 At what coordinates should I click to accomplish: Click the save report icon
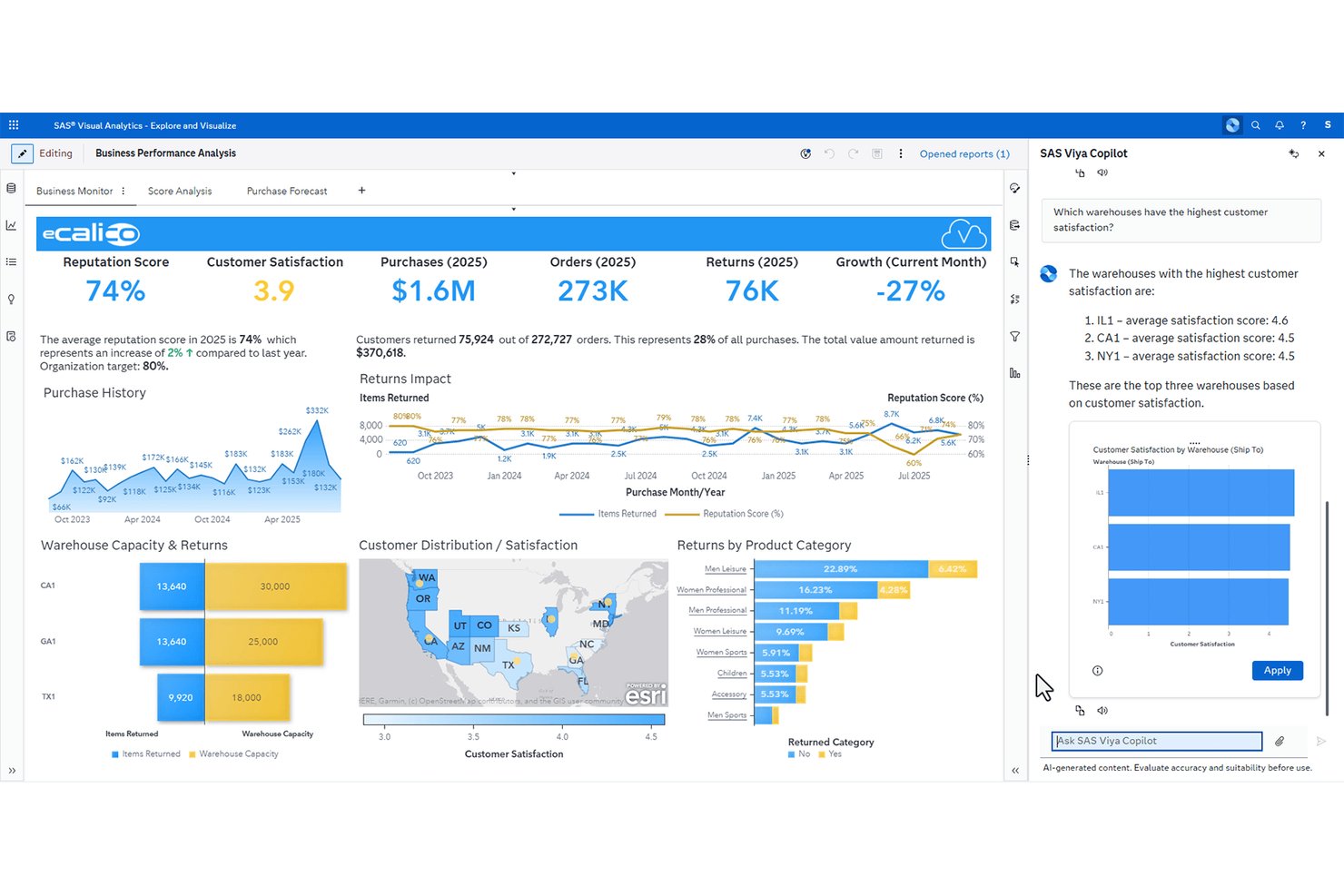tap(877, 153)
